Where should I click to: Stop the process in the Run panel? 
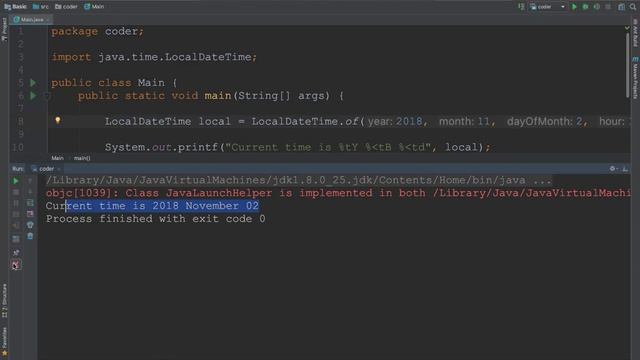click(x=16, y=192)
